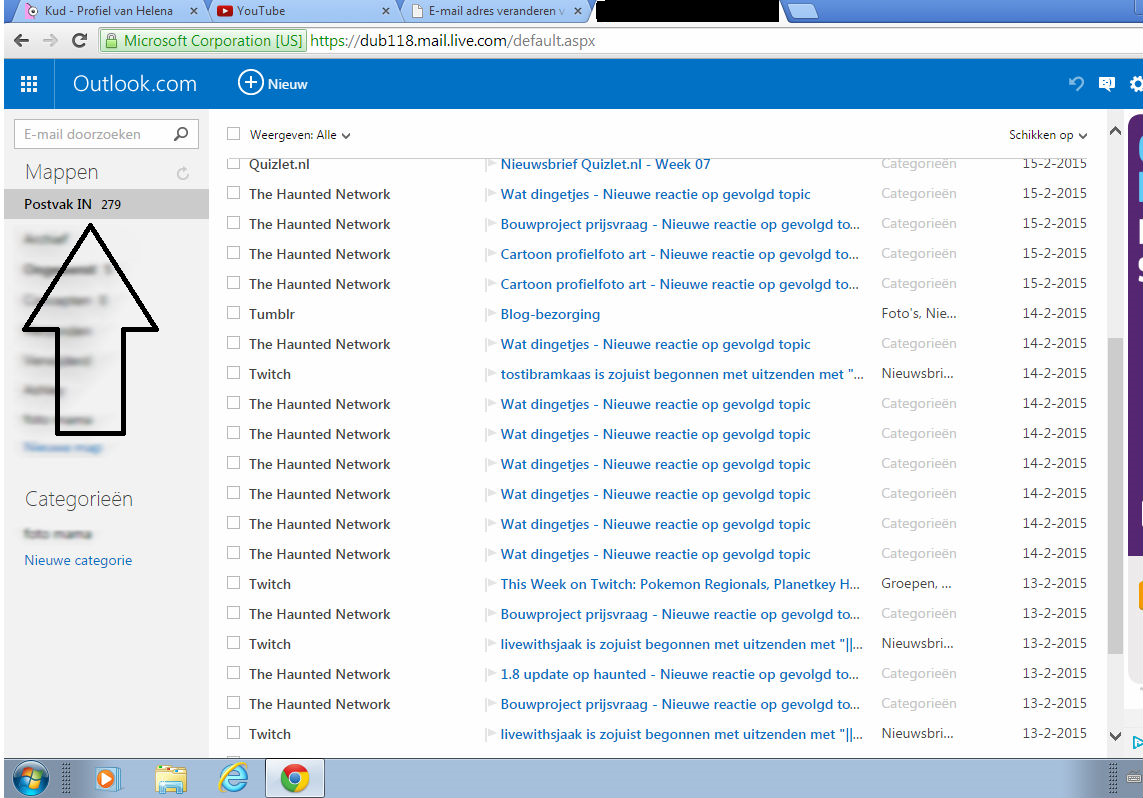1143x798 pixels.
Task: Switch to Kud - Profiel van Helena tab
Action: pyautogui.click(x=109, y=11)
